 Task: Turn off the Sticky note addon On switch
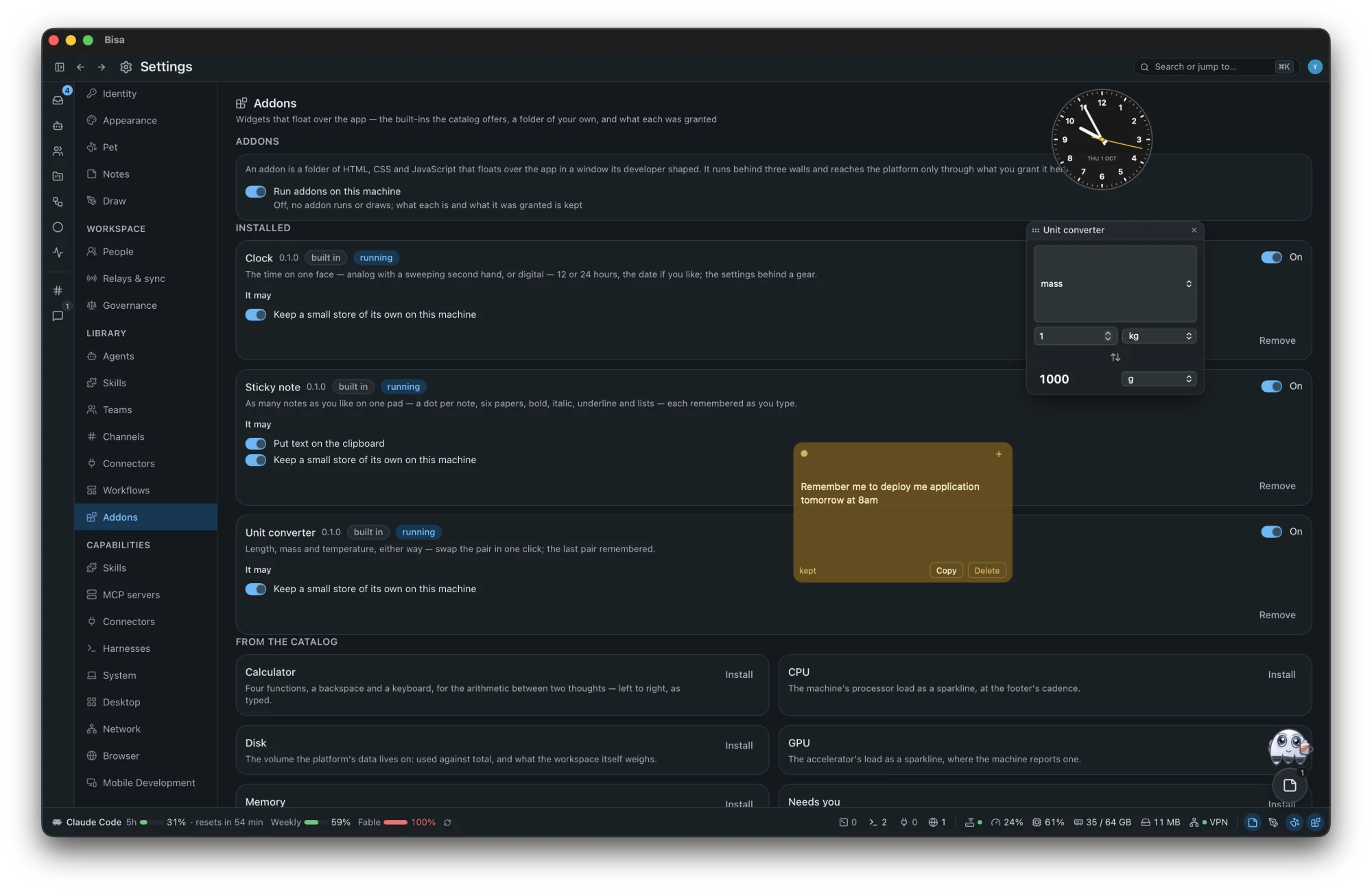(1271, 386)
